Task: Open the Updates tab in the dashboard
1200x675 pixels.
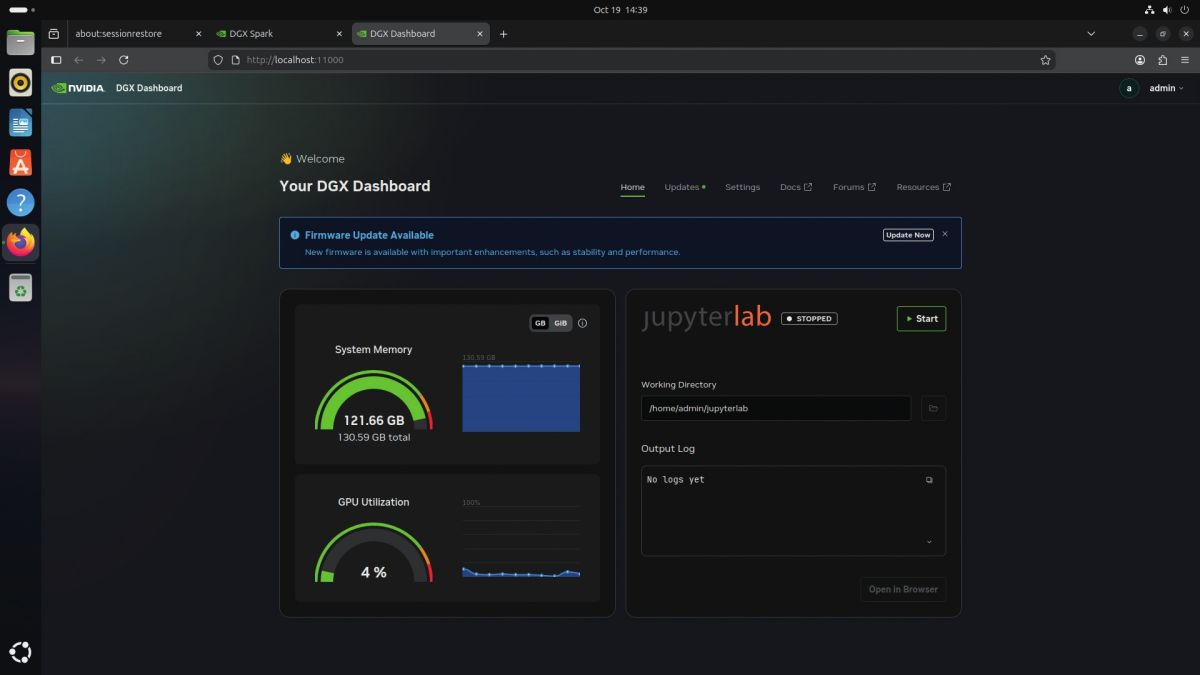Action: pyautogui.click(x=685, y=187)
